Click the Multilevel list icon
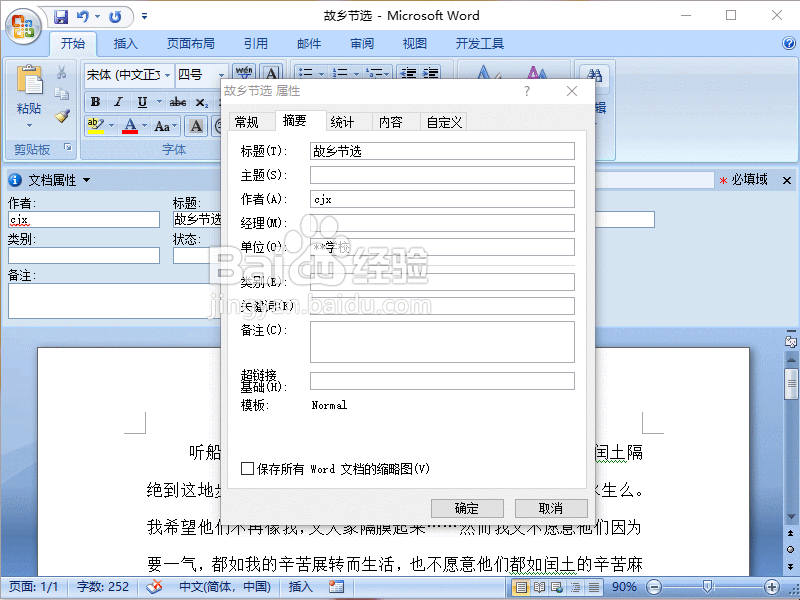This screenshot has width=800, height=600. click(x=374, y=73)
